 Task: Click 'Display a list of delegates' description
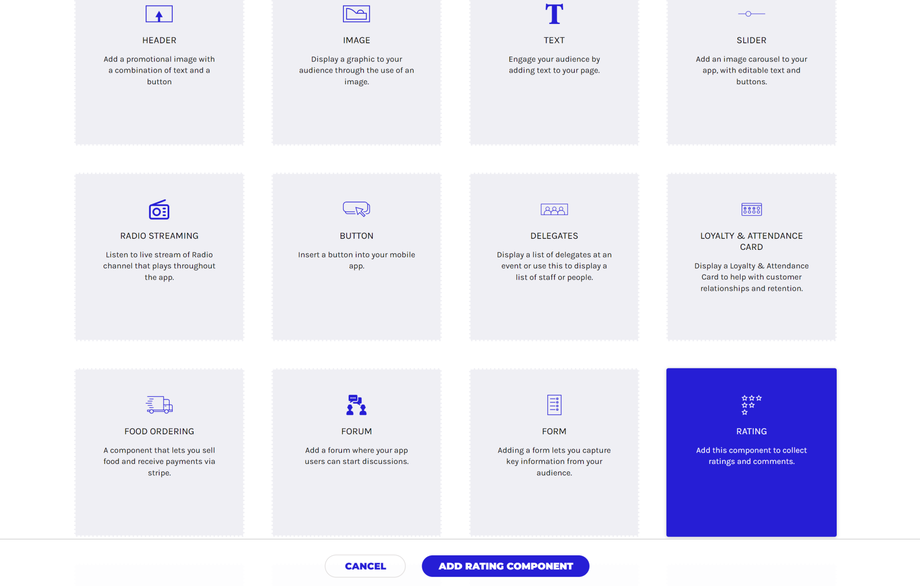(x=554, y=266)
